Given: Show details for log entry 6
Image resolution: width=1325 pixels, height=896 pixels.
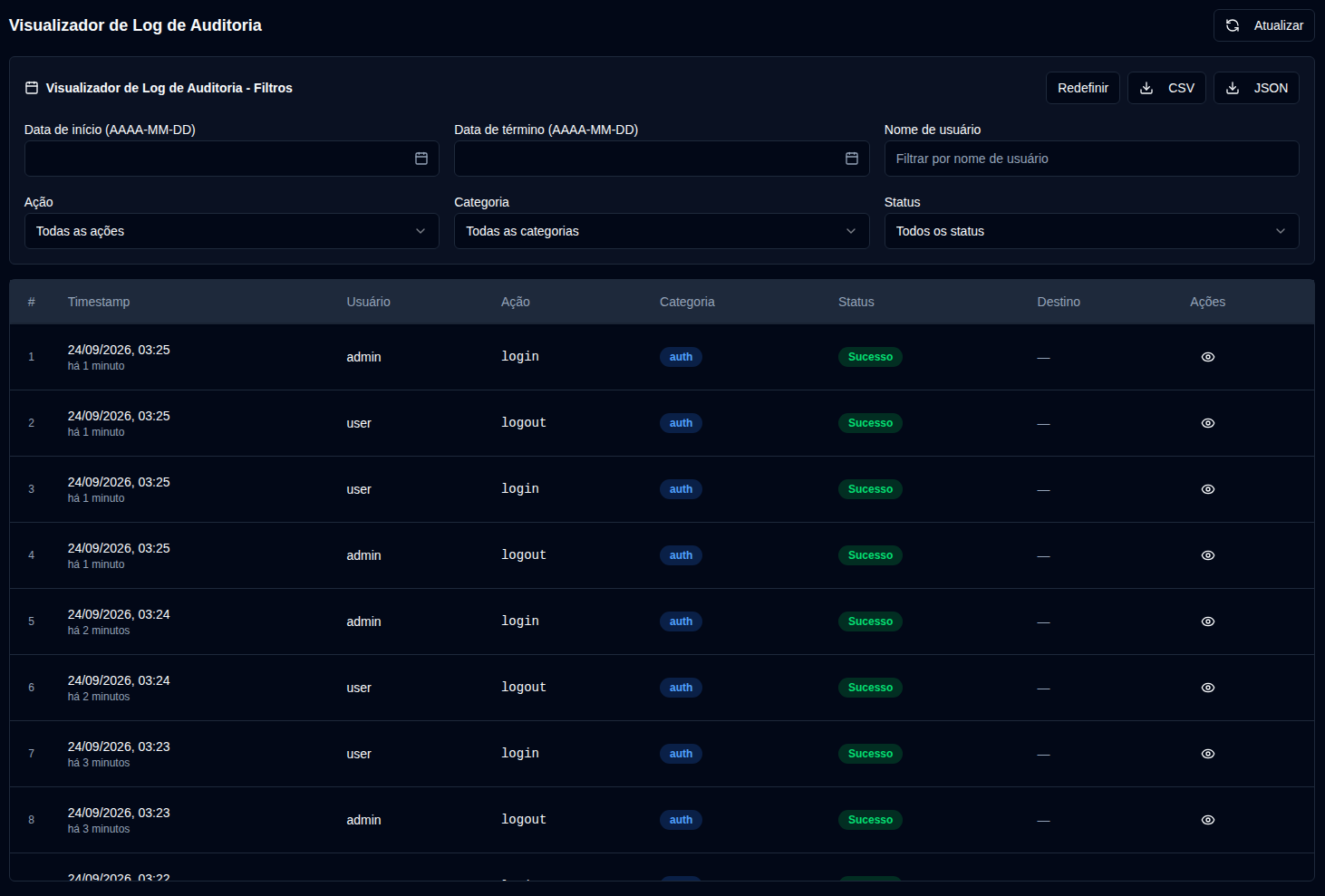Looking at the screenshot, I should coord(1207,688).
